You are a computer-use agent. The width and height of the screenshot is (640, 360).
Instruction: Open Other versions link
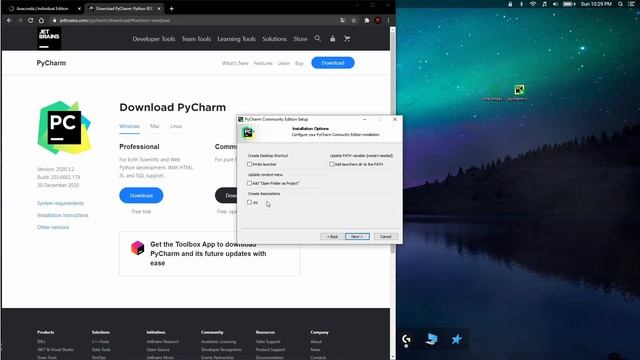coord(53,227)
